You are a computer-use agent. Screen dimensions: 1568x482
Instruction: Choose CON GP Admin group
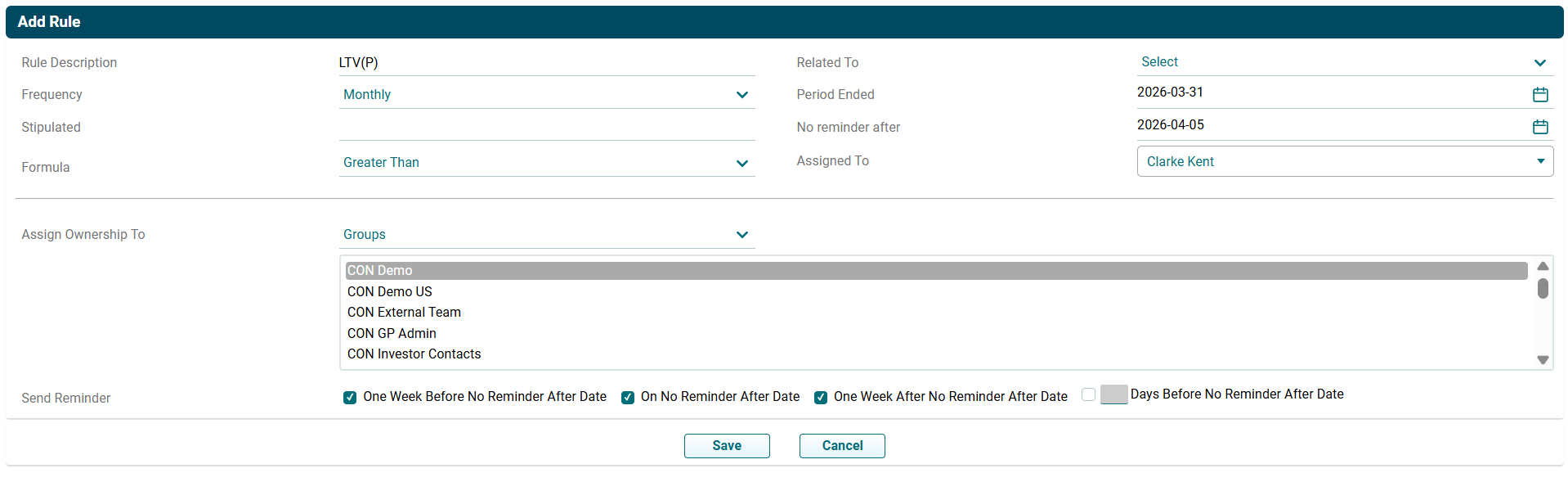click(392, 333)
